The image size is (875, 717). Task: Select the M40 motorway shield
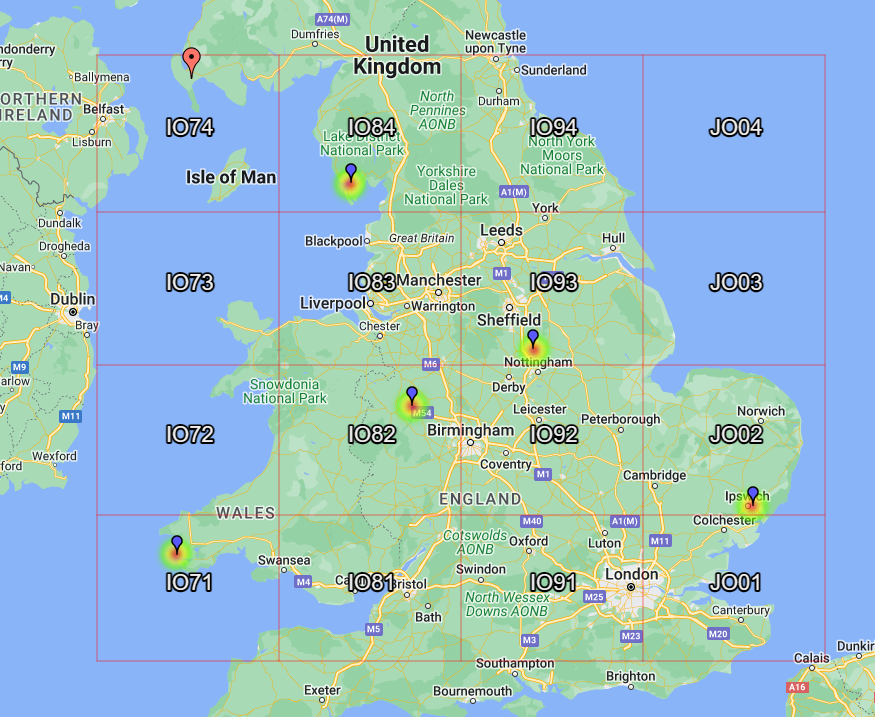(x=532, y=521)
